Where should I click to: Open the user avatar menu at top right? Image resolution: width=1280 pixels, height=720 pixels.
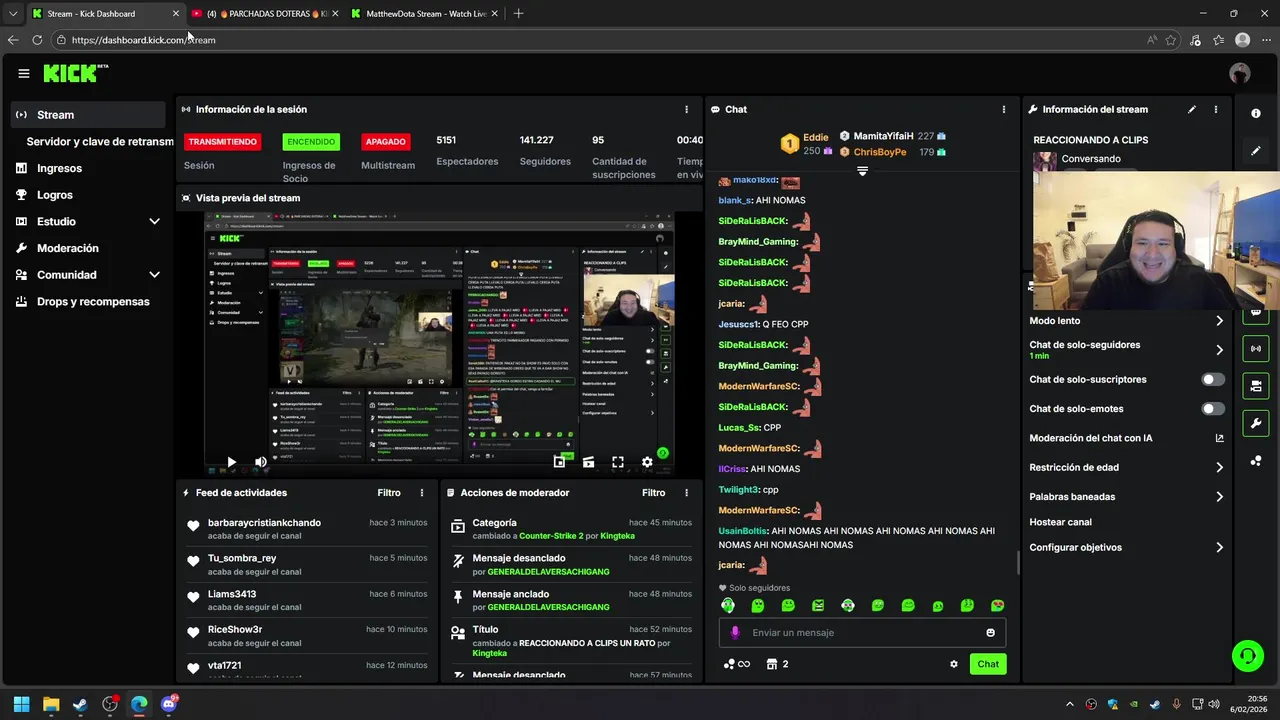point(1240,73)
